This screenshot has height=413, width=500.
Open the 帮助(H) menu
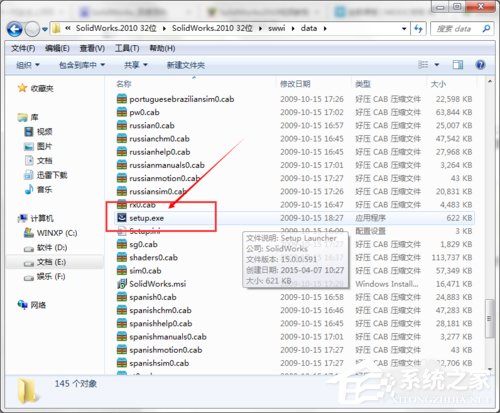coord(162,48)
